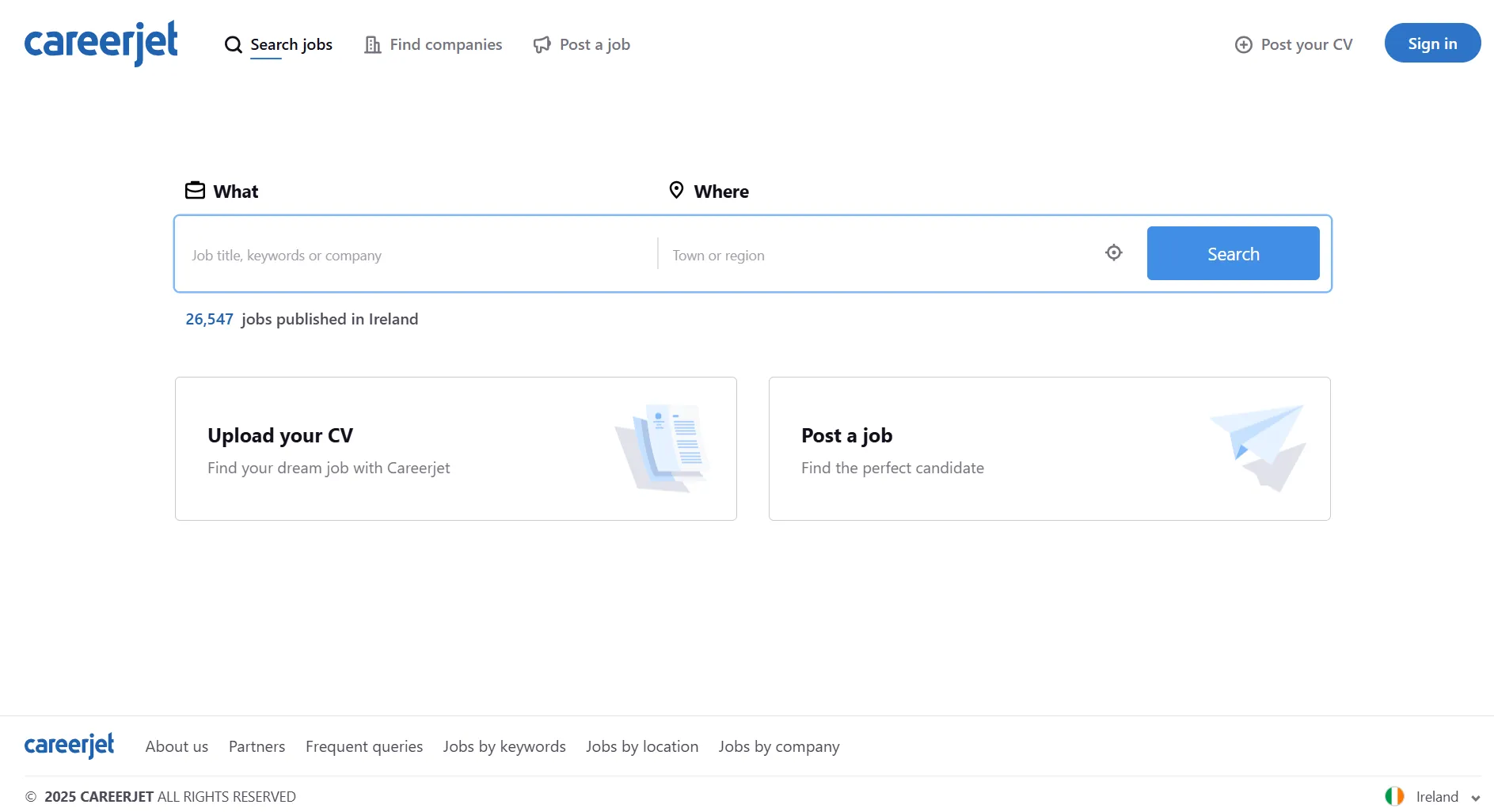This screenshot has height=812, width=1494.
Task: Click the CV documents illustration
Action: (x=662, y=448)
